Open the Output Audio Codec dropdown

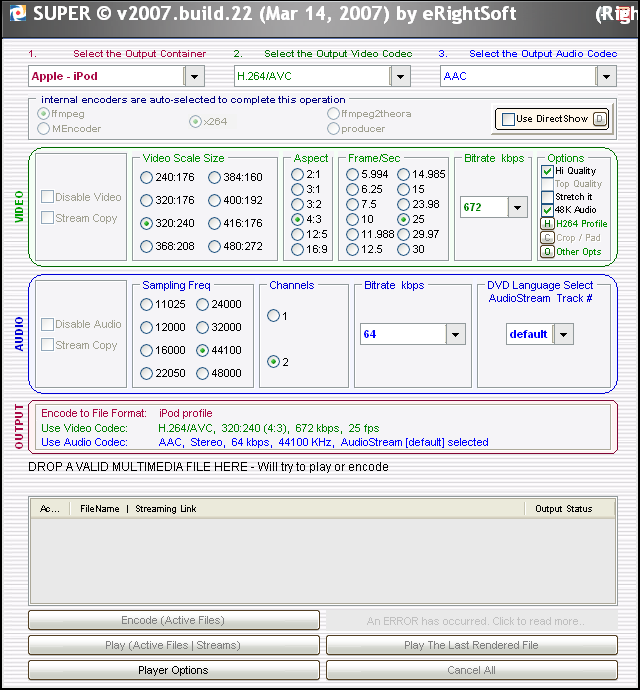(606, 77)
